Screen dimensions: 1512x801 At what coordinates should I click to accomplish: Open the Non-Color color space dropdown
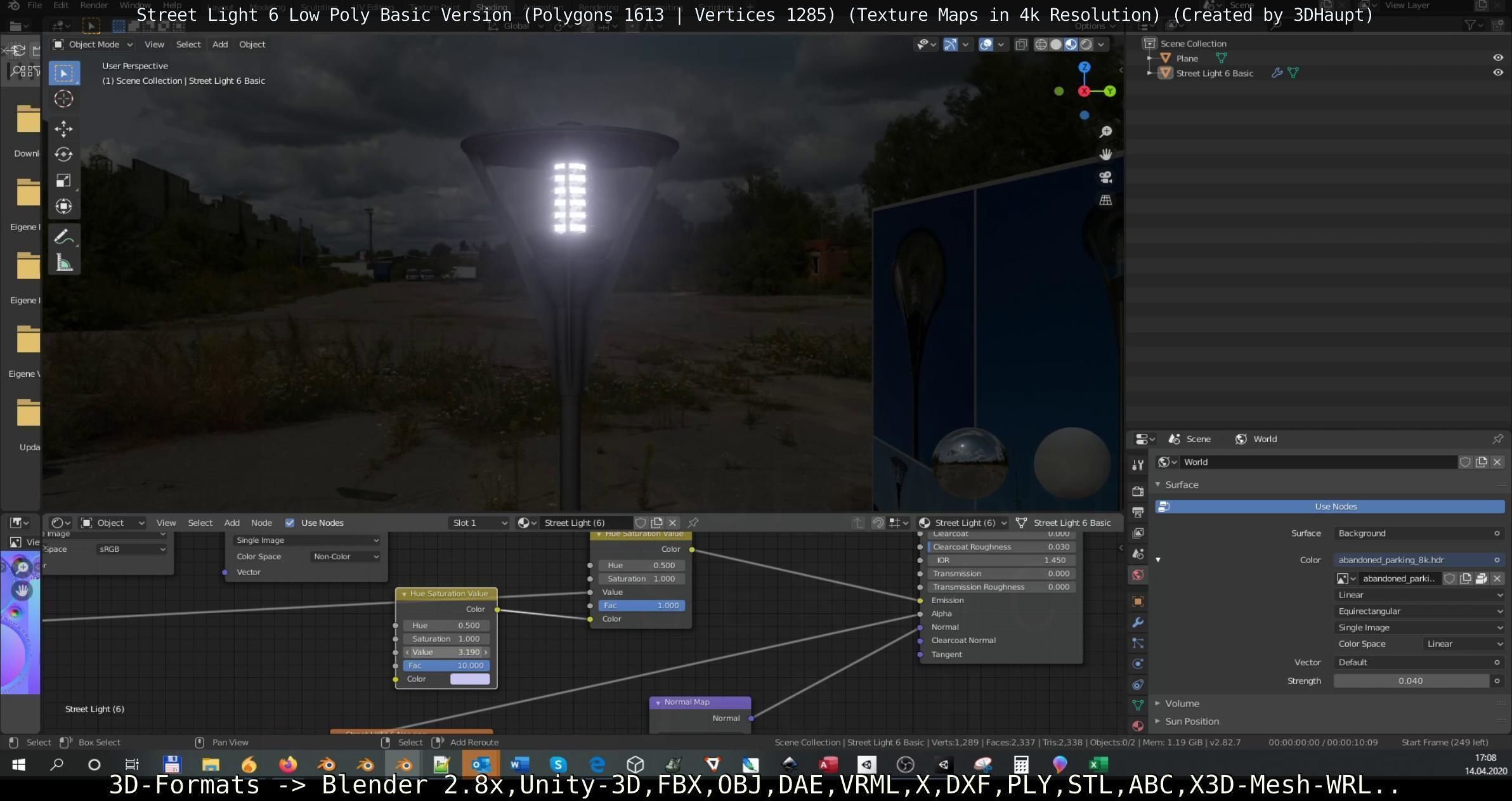(346, 556)
